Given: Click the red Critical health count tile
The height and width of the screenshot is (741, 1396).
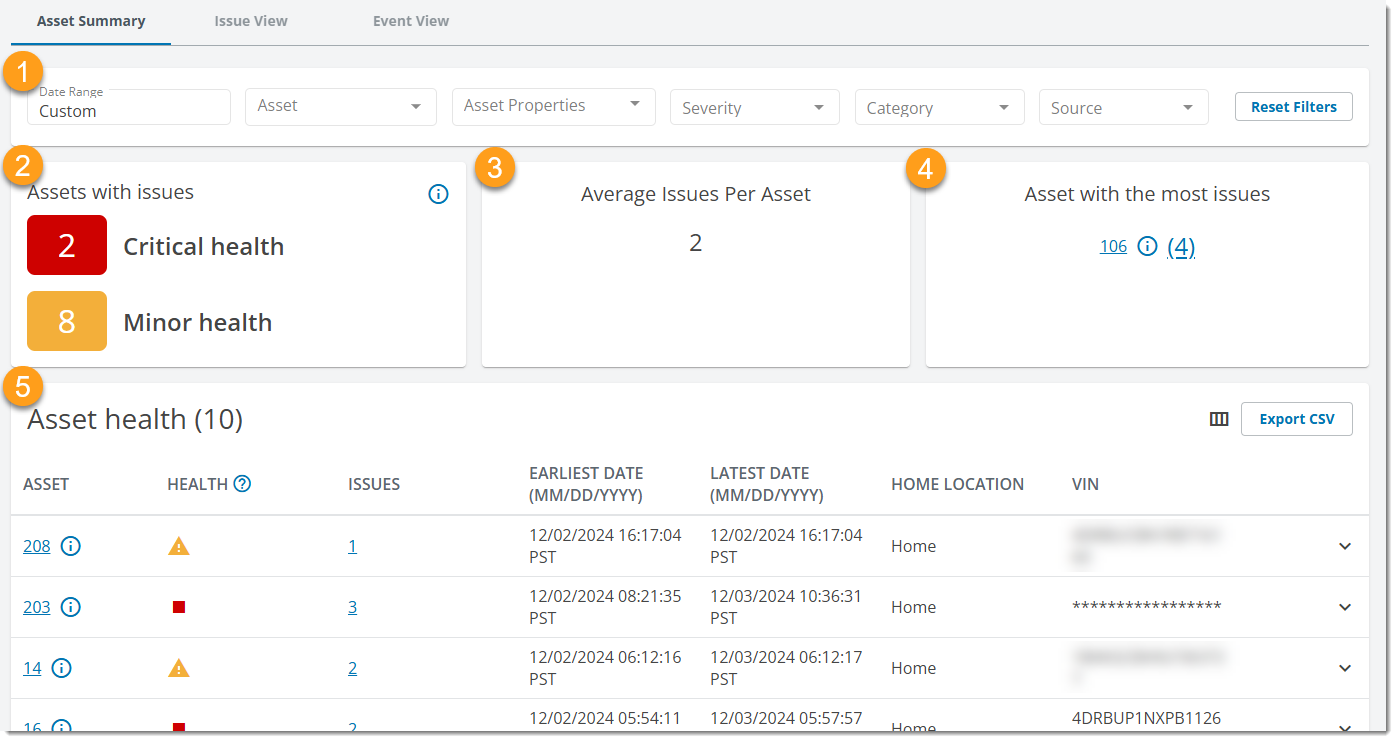Looking at the screenshot, I should tap(67, 245).
